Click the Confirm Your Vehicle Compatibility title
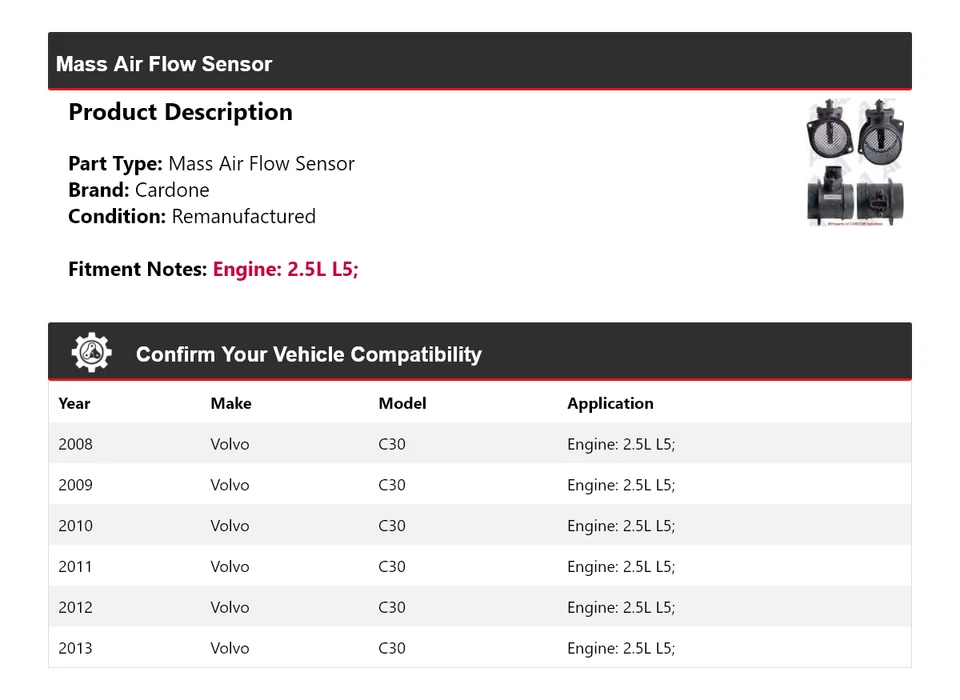This screenshot has height=700, width=960. coord(308,355)
